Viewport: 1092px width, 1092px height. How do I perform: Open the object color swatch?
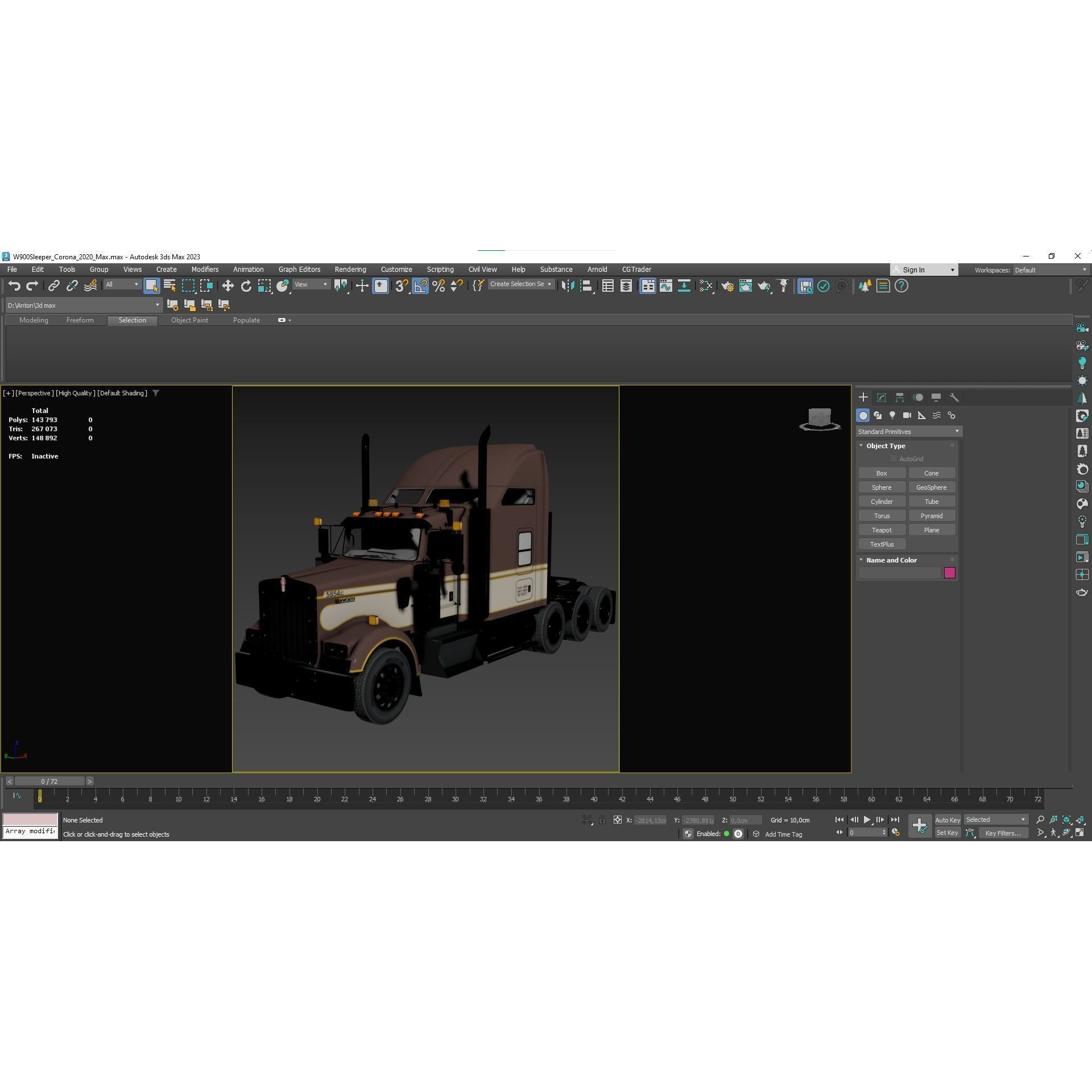[x=949, y=573]
